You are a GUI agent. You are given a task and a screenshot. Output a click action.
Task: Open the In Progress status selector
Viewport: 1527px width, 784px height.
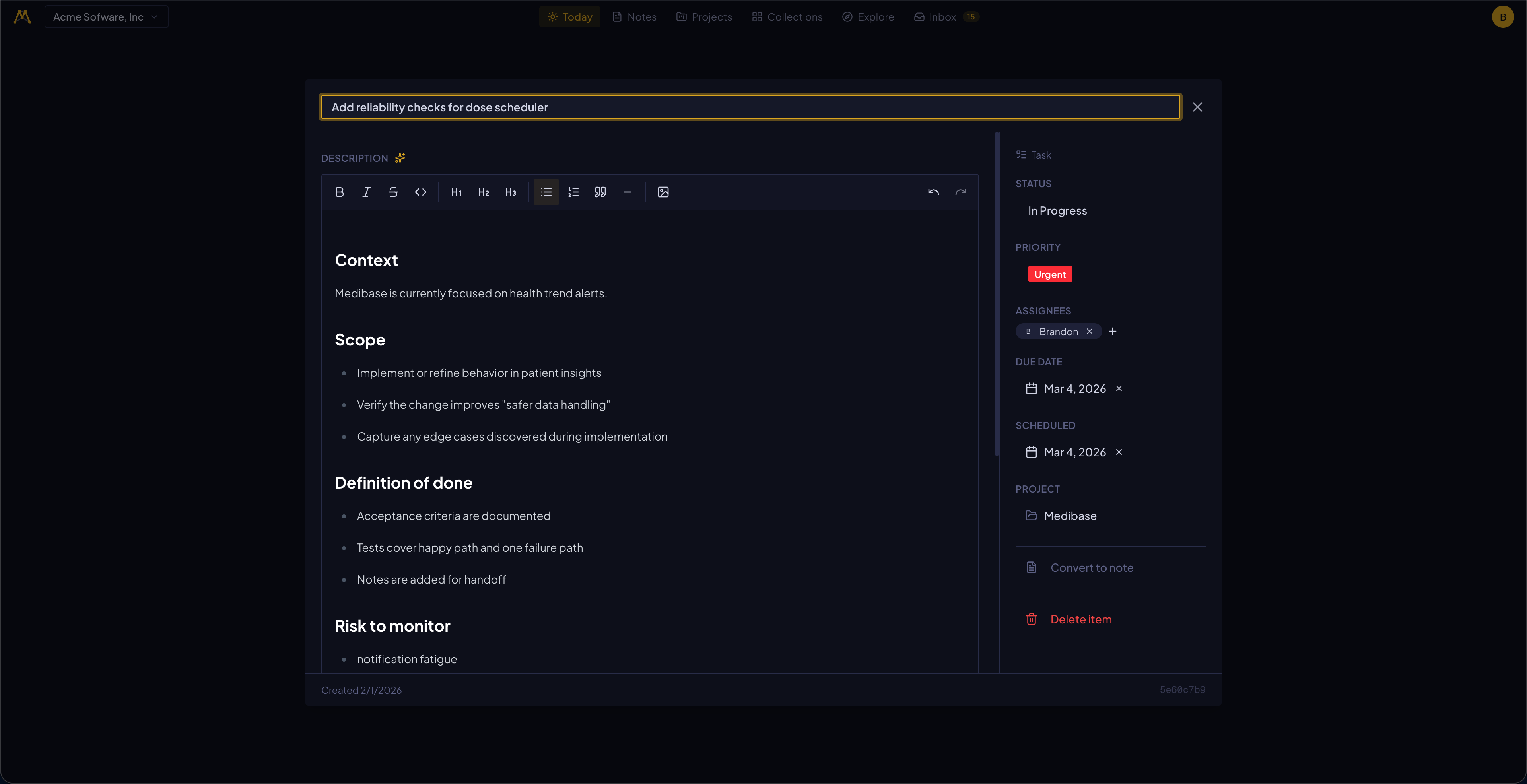pos(1057,210)
